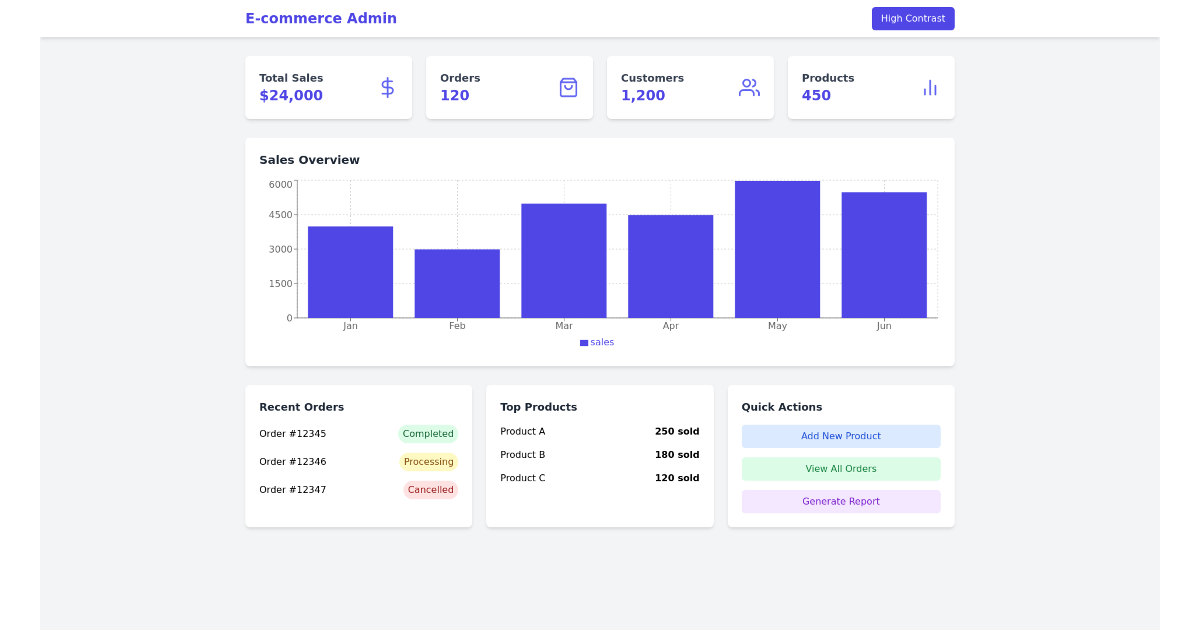Screen dimensions: 1200x630
Task: Select the Cancelled badge on Order #12347
Action: 430,489
